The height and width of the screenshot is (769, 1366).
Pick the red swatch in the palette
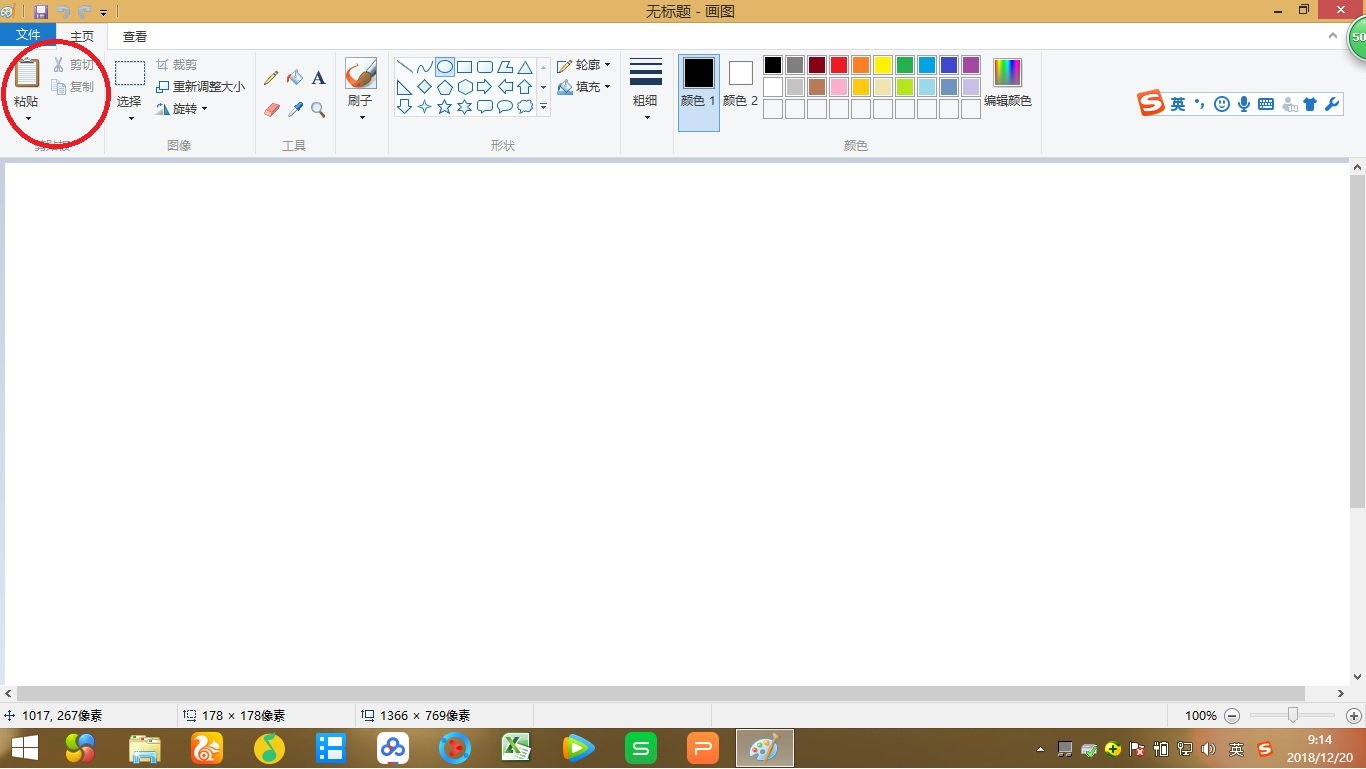839,65
